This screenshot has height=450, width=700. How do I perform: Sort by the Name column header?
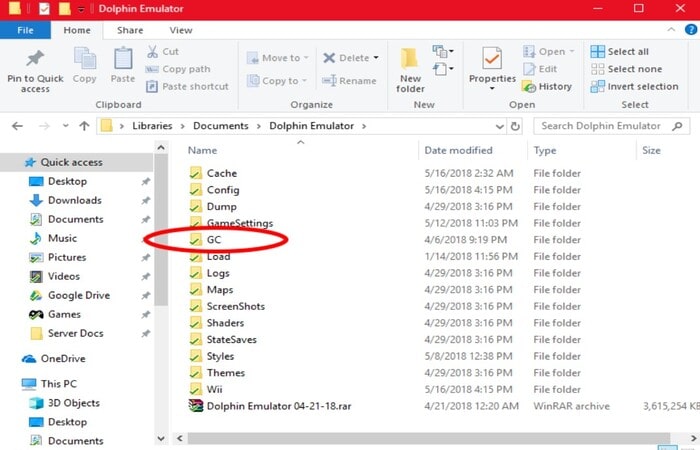202,150
